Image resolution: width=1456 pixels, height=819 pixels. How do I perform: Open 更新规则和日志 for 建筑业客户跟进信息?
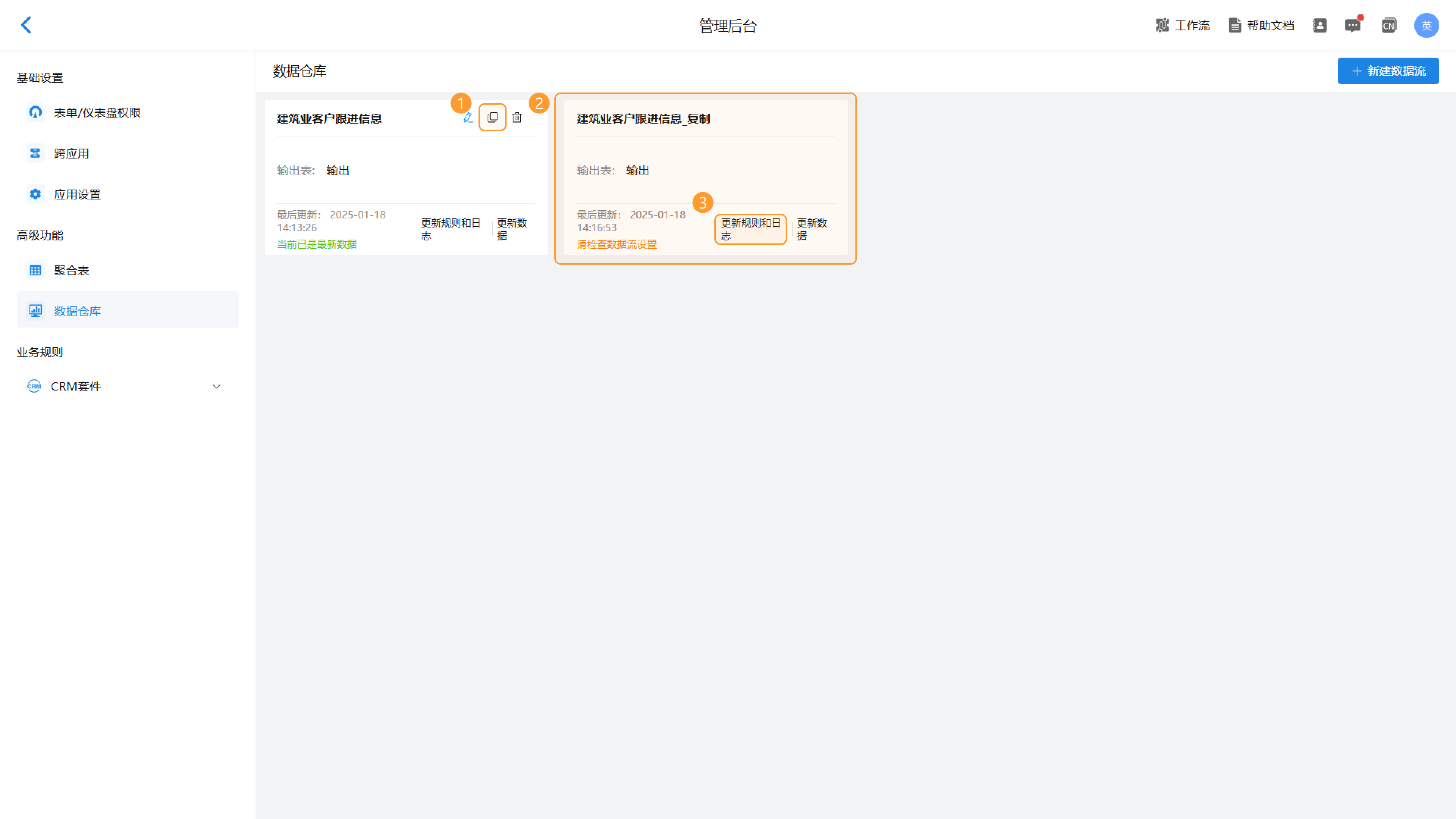click(451, 229)
